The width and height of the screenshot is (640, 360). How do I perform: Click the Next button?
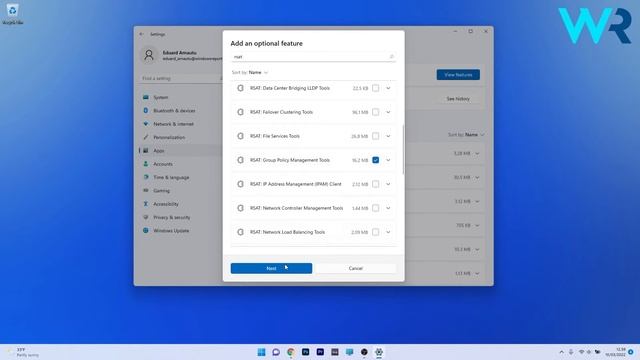(271, 268)
